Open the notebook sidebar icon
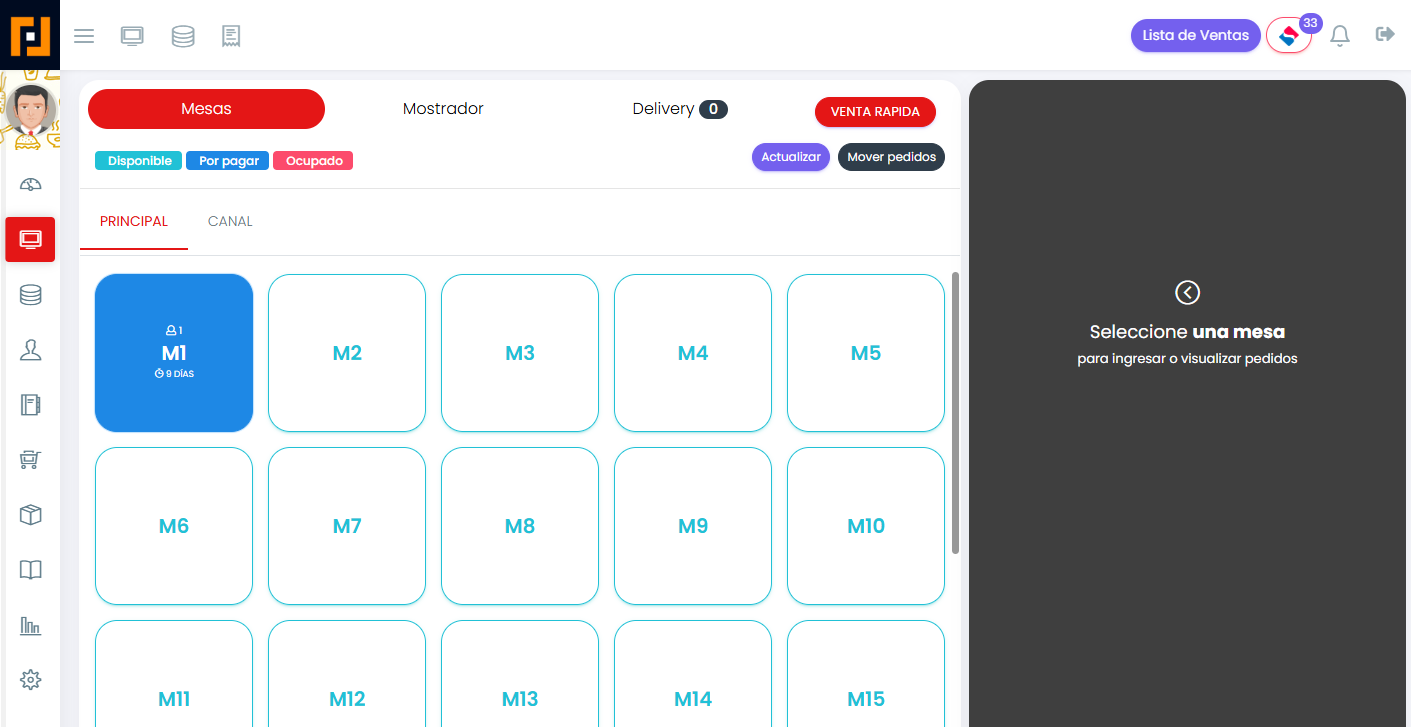1411x727 pixels. pos(30,405)
